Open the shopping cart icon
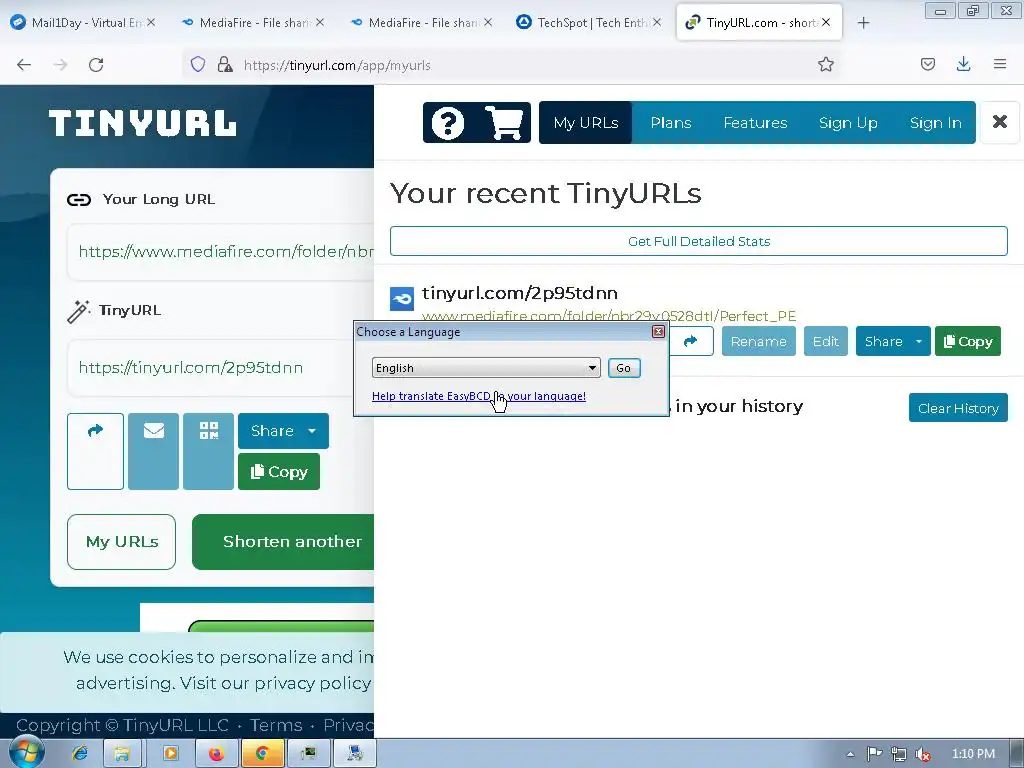This screenshot has height=768, width=1024. [x=504, y=123]
